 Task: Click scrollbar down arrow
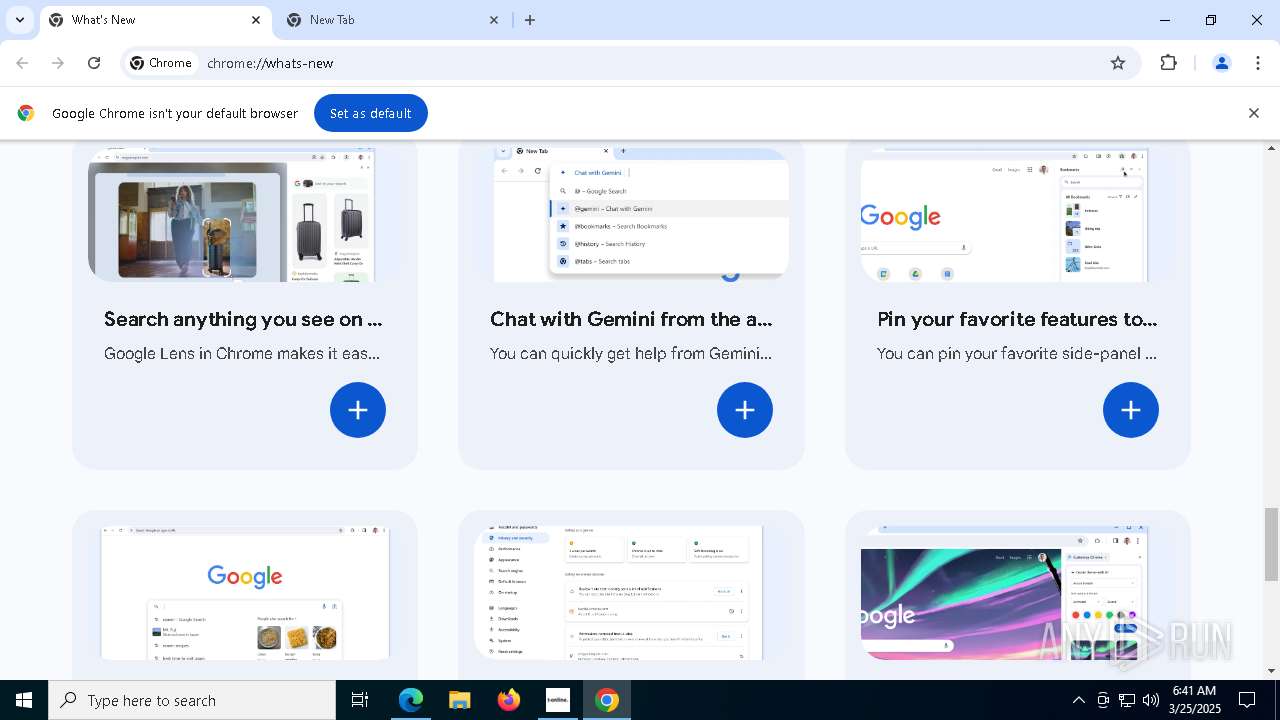pos(1271,671)
